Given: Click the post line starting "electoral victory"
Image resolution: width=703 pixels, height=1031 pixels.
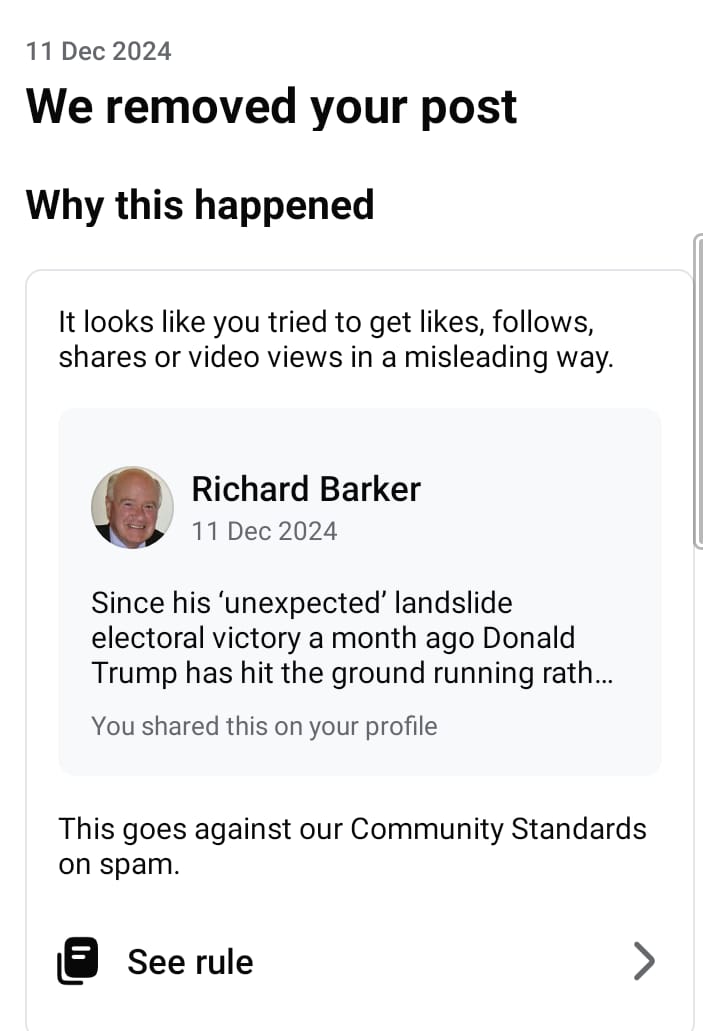Looking at the screenshot, I should (332, 638).
